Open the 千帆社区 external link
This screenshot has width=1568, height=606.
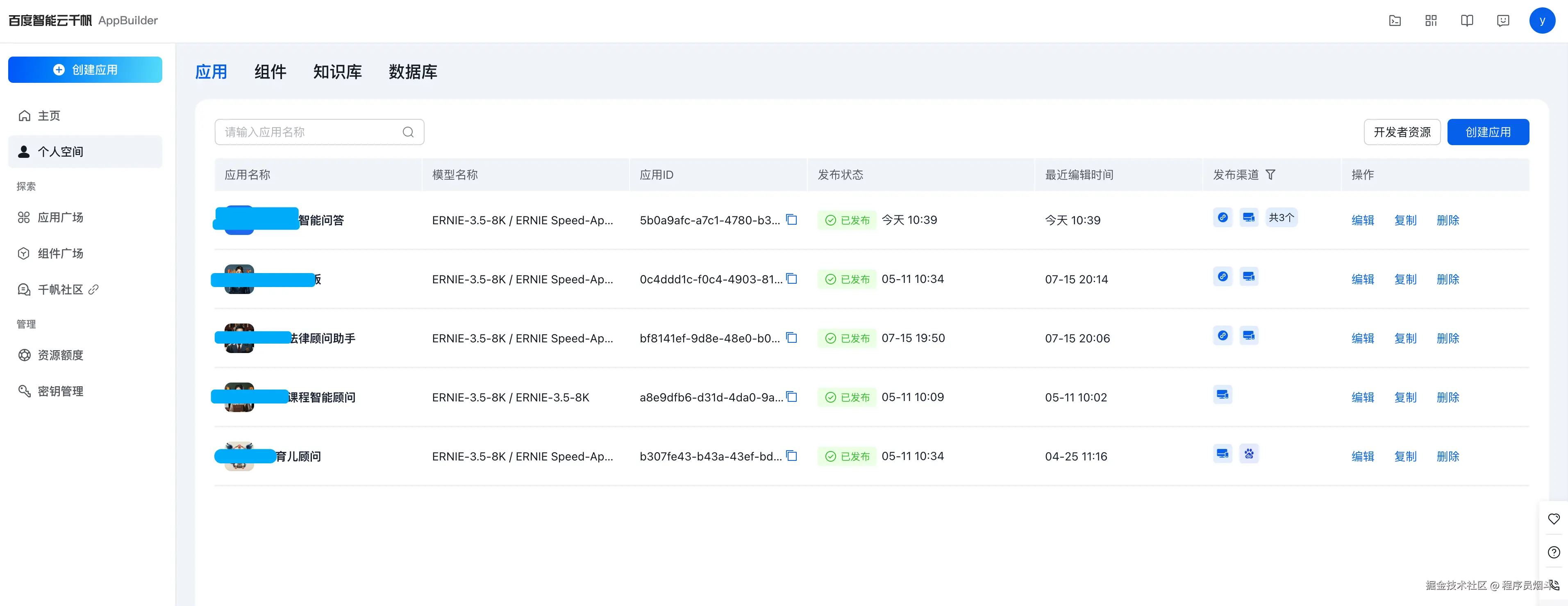(60, 289)
